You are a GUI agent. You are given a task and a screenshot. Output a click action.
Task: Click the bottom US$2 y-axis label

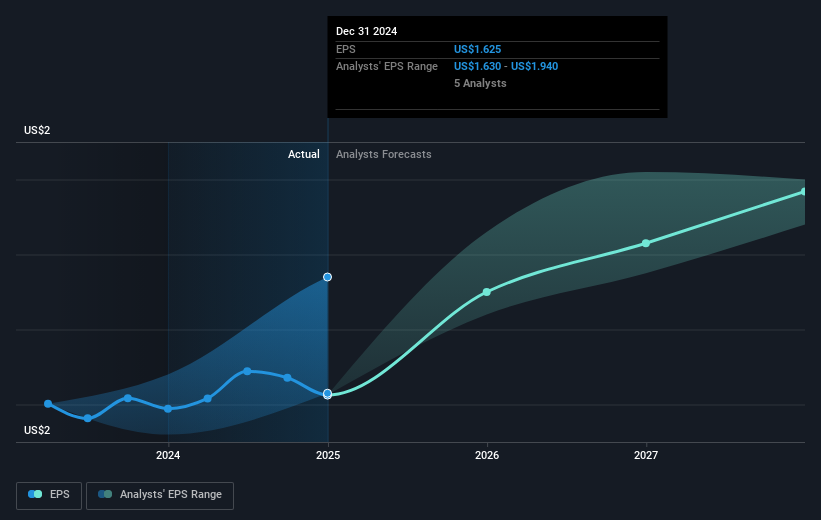pyautogui.click(x=37, y=430)
